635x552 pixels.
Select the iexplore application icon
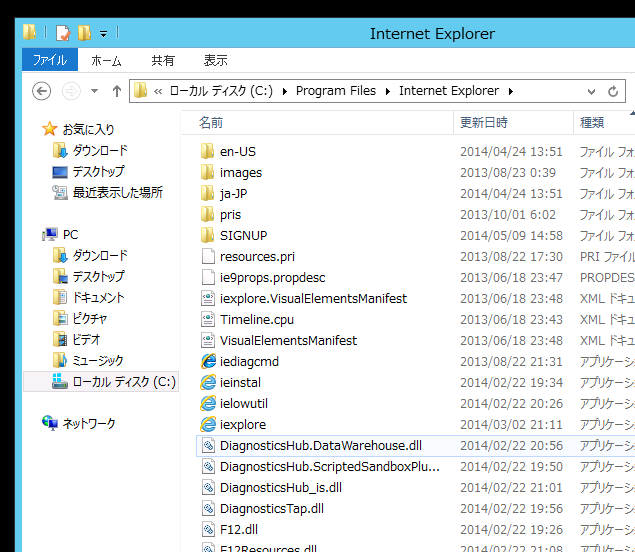[208, 424]
